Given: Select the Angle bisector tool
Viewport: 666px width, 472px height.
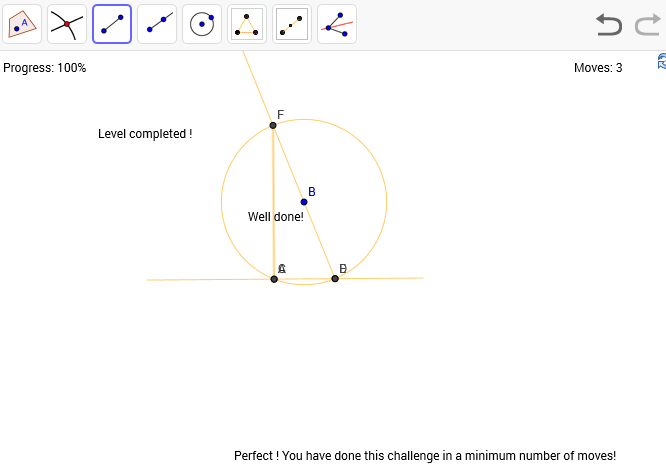Looking at the screenshot, I should tap(337, 24).
